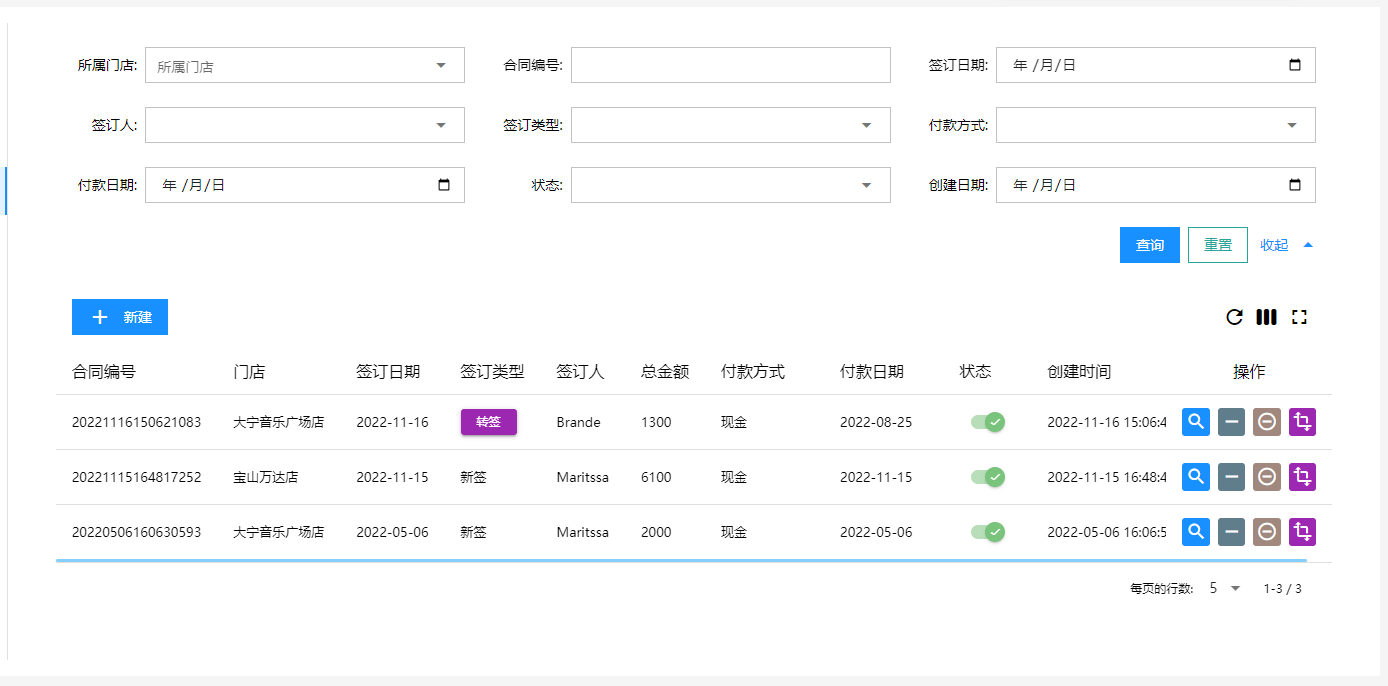Toggle status switch for contract 20221116150621083
This screenshot has width=1388, height=686.
(x=987, y=422)
